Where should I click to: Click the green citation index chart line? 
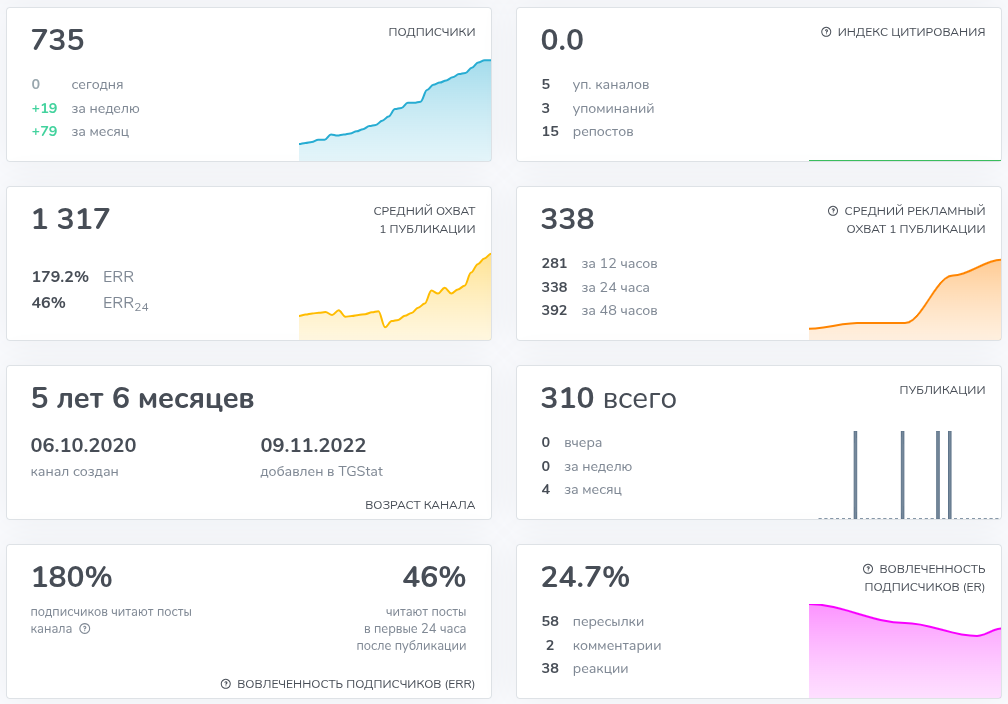pyautogui.click(x=905, y=159)
